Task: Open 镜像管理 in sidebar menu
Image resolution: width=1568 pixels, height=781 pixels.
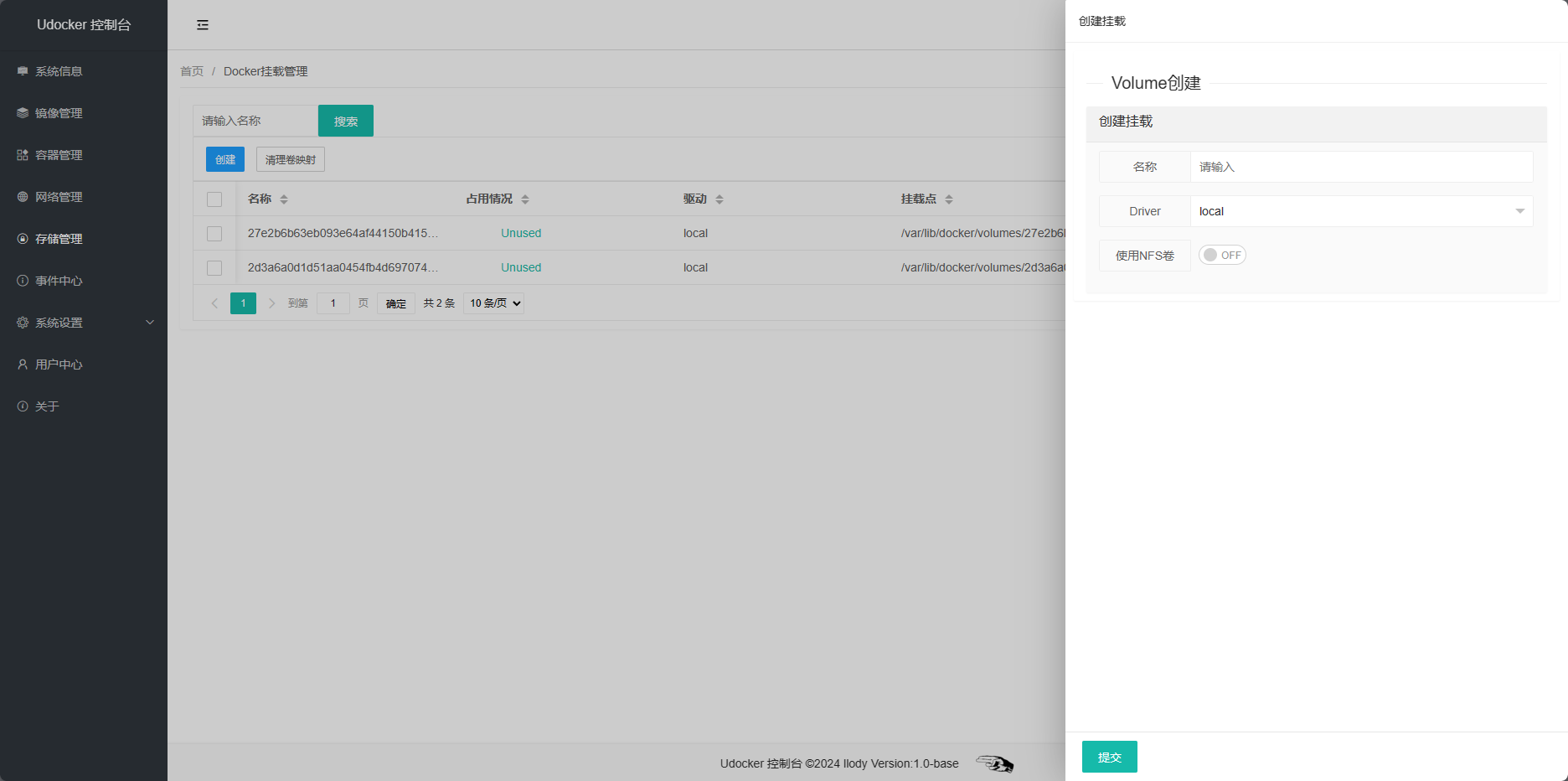Action: (x=59, y=113)
